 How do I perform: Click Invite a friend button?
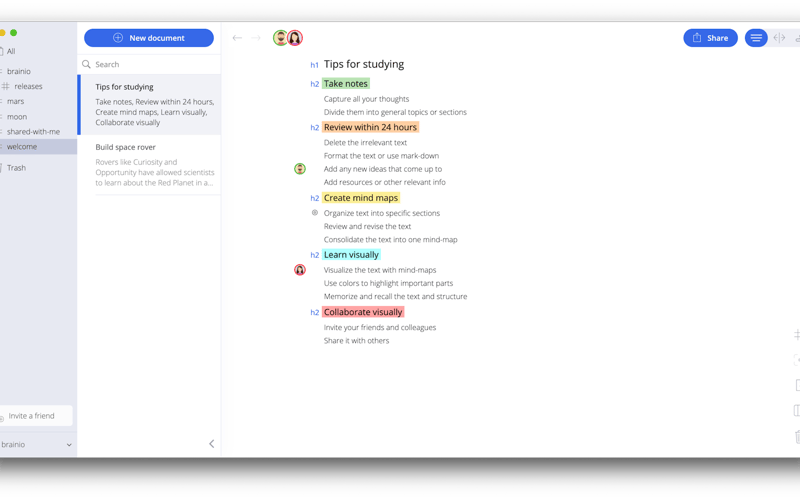pyautogui.click(x=35, y=416)
